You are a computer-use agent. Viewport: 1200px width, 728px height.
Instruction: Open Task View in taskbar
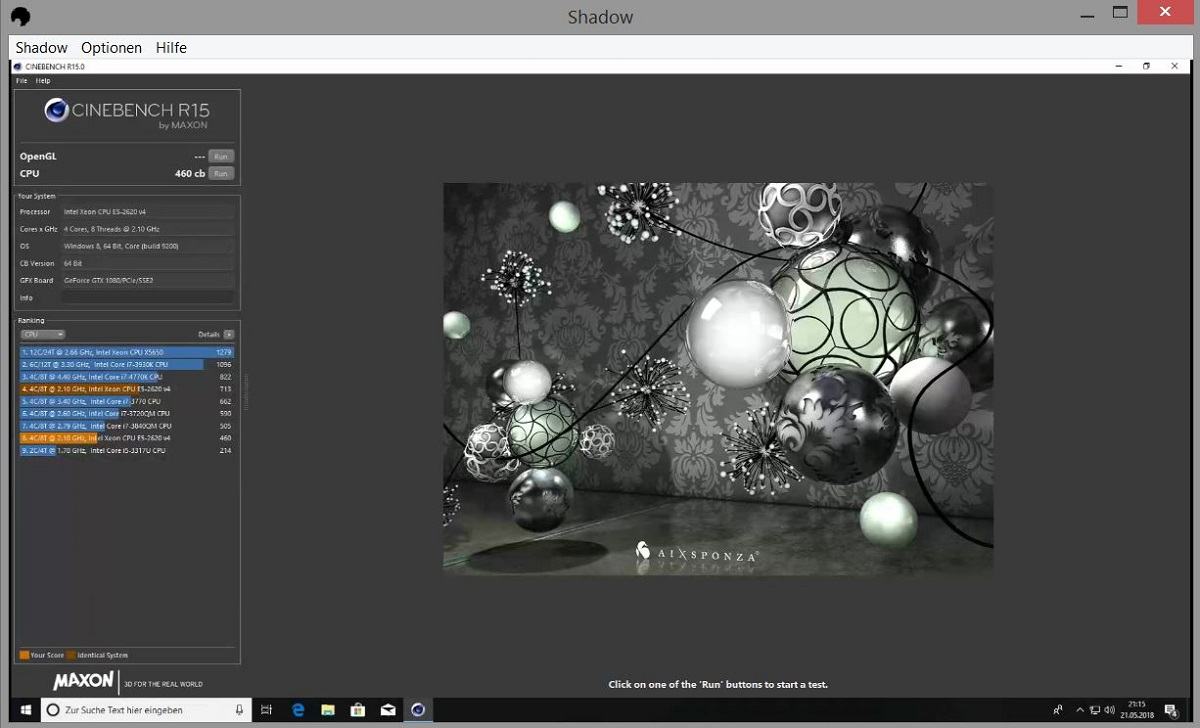pyautogui.click(x=267, y=710)
